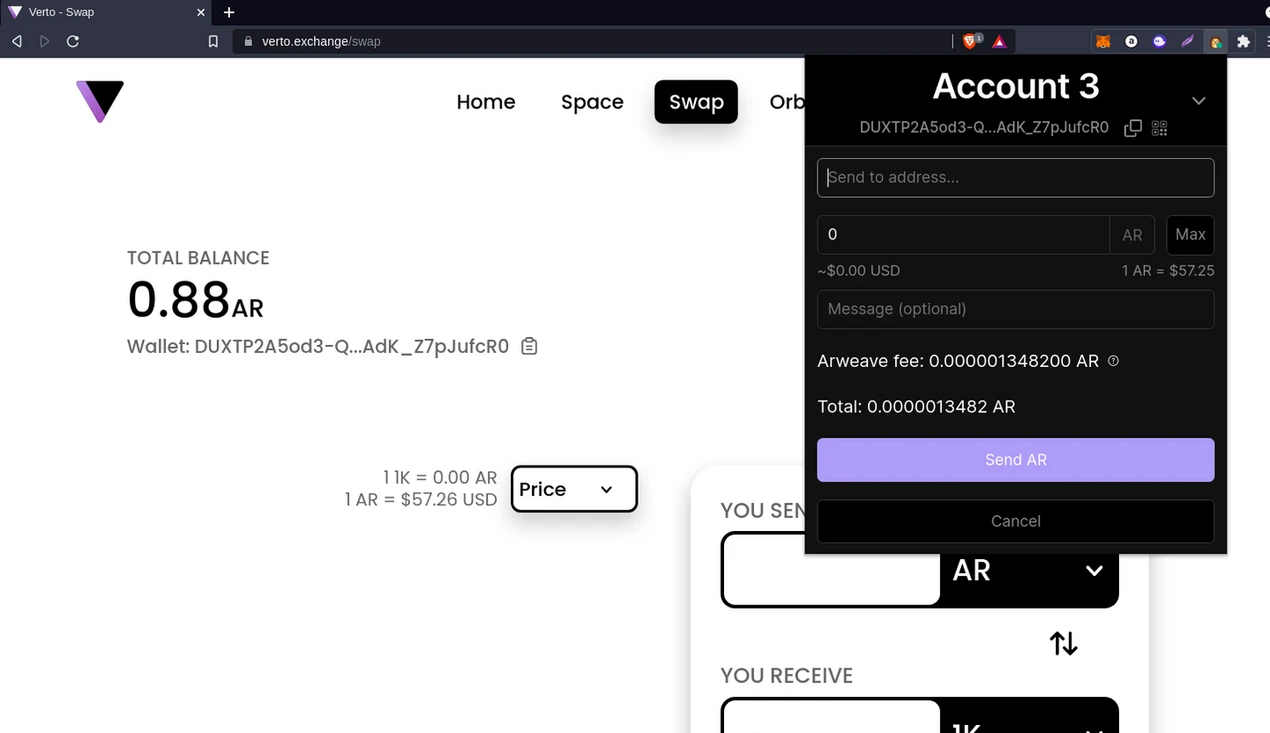Screen dimensions: 1270x733
Task: Show QR code for Account 3 address
Action: (x=1159, y=128)
